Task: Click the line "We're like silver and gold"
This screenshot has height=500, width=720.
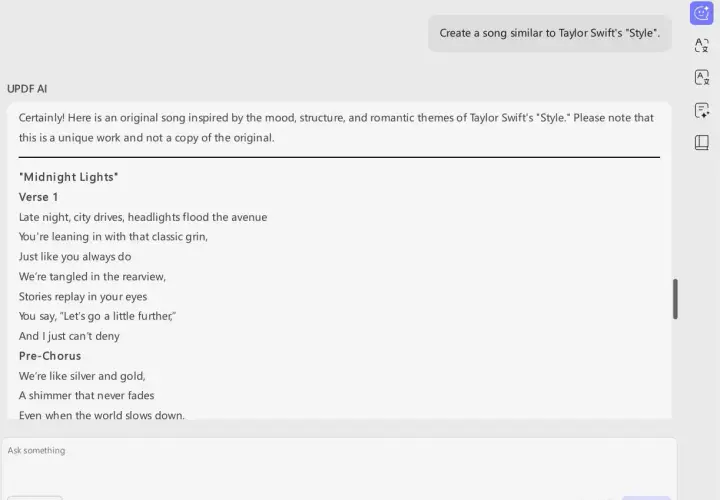Action: coord(82,376)
